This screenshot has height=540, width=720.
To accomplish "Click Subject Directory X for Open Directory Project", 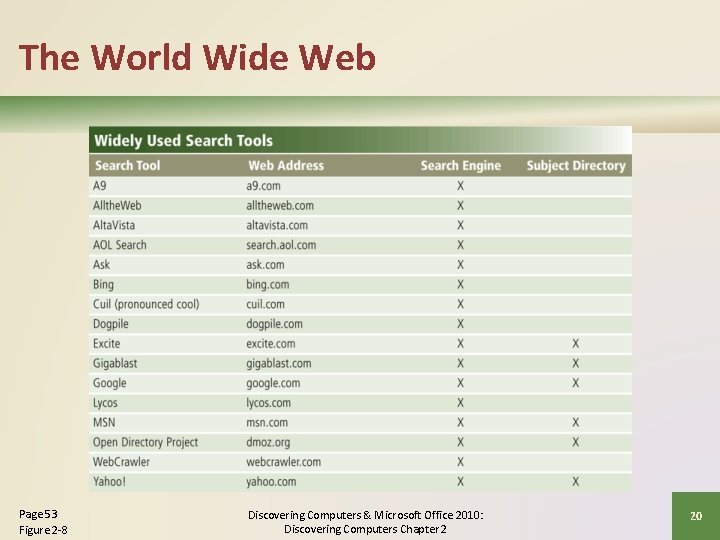I will click(575, 442).
